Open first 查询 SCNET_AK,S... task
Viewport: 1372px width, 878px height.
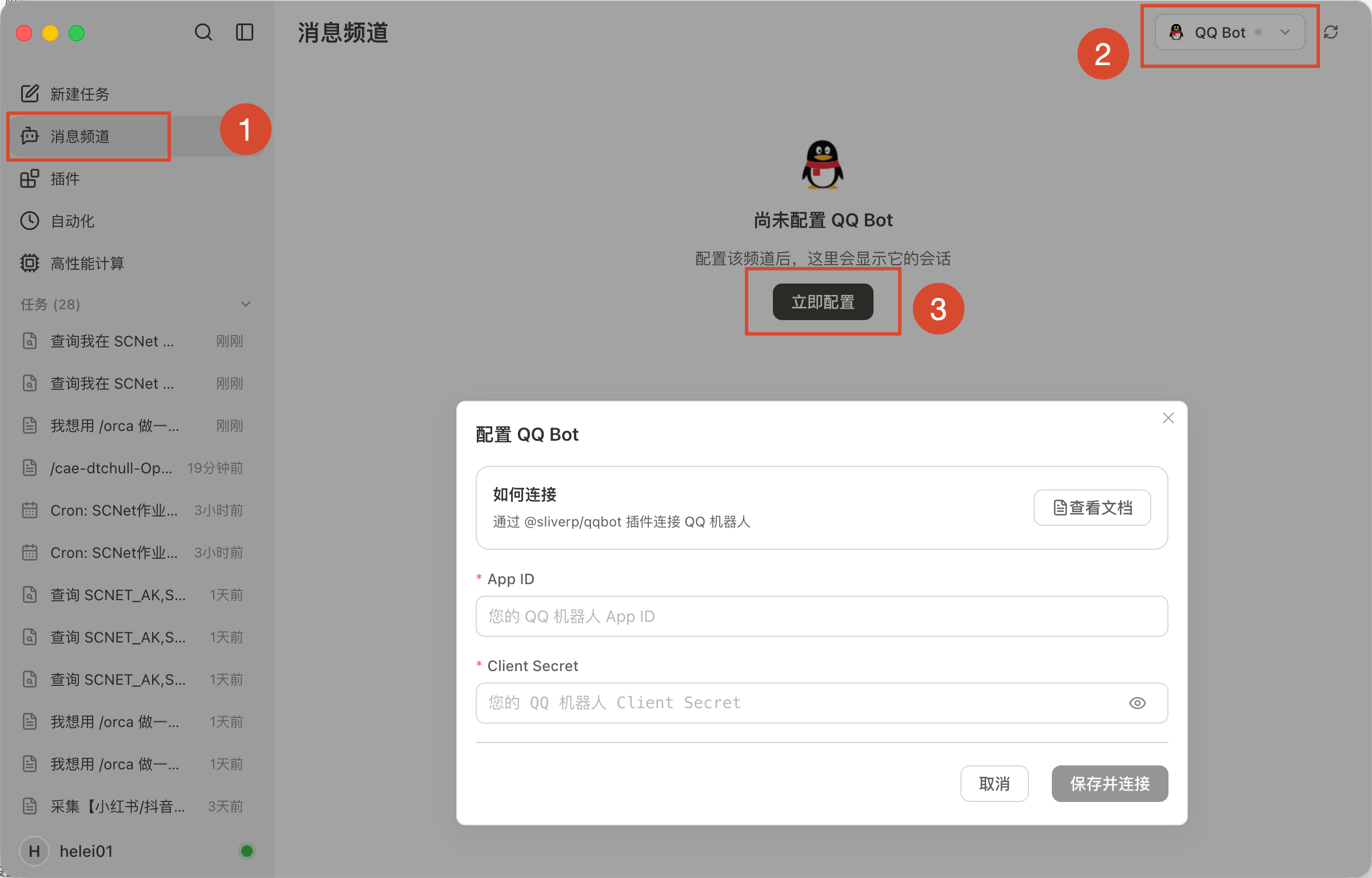click(x=137, y=595)
